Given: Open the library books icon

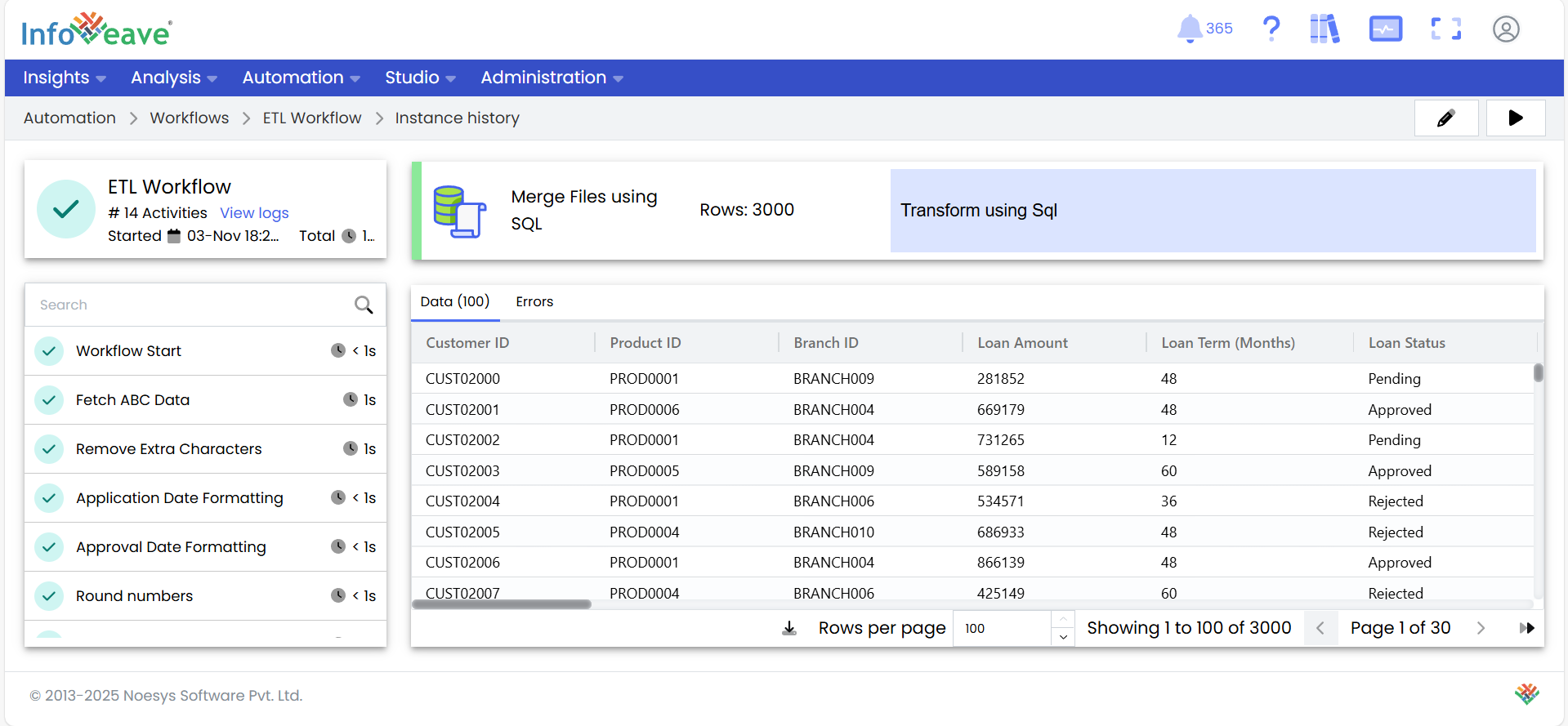Looking at the screenshot, I should (x=1325, y=29).
